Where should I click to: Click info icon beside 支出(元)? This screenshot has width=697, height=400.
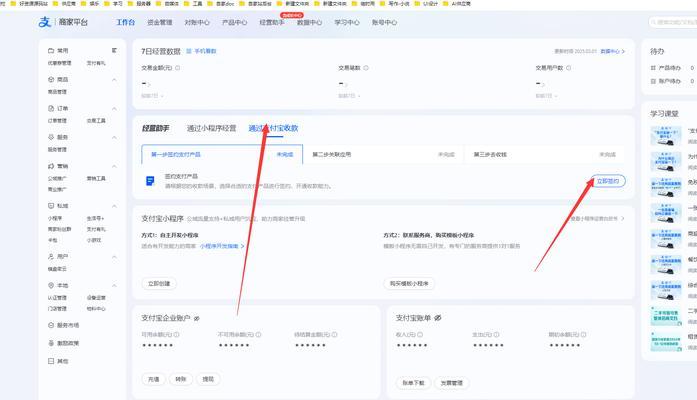(x=497, y=334)
